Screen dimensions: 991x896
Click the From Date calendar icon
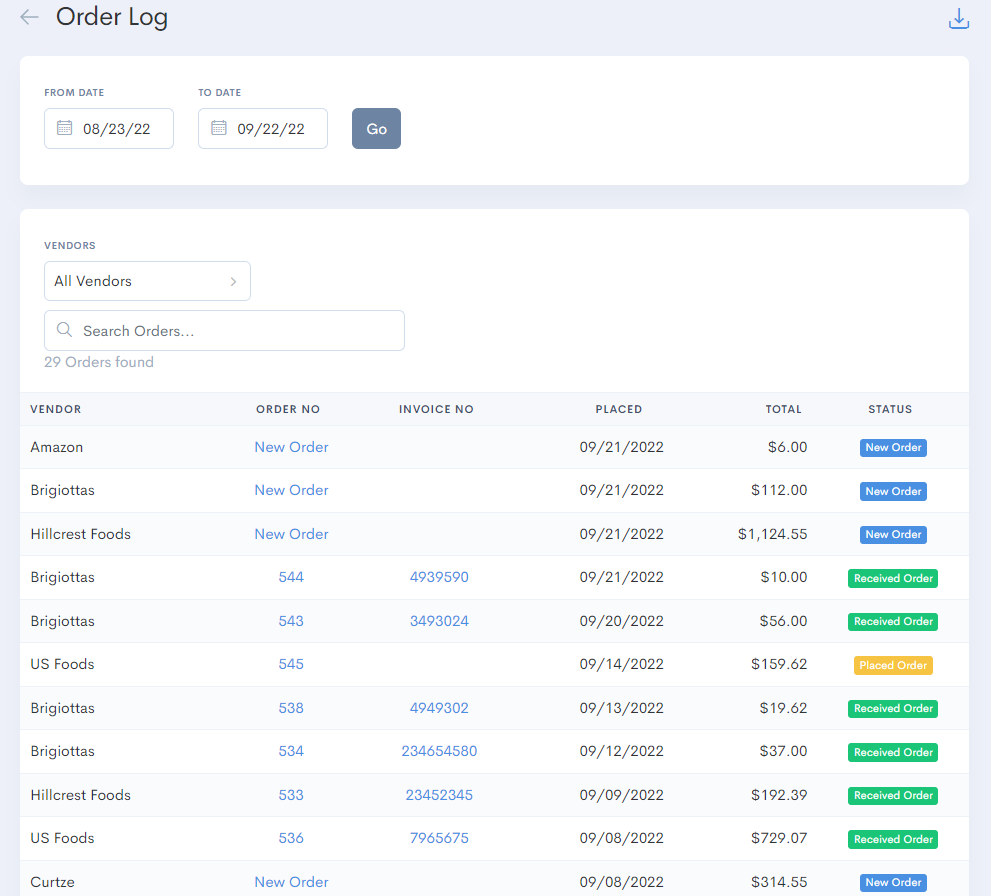coord(64,129)
